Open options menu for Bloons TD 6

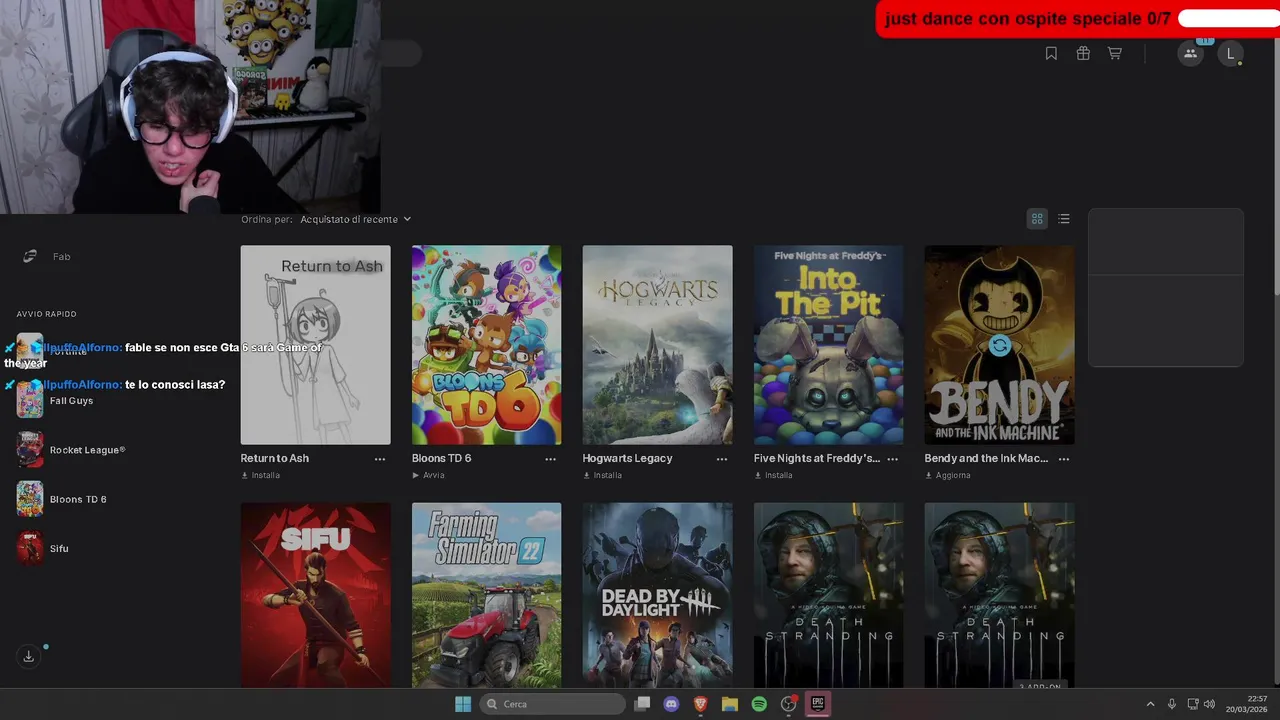pyautogui.click(x=551, y=459)
